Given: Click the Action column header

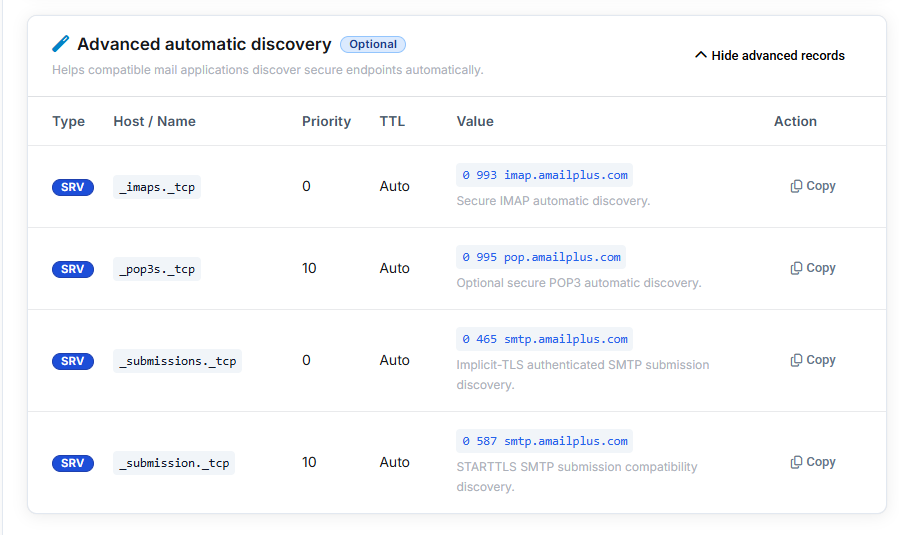Looking at the screenshot, I should click(x=795, y=122).
